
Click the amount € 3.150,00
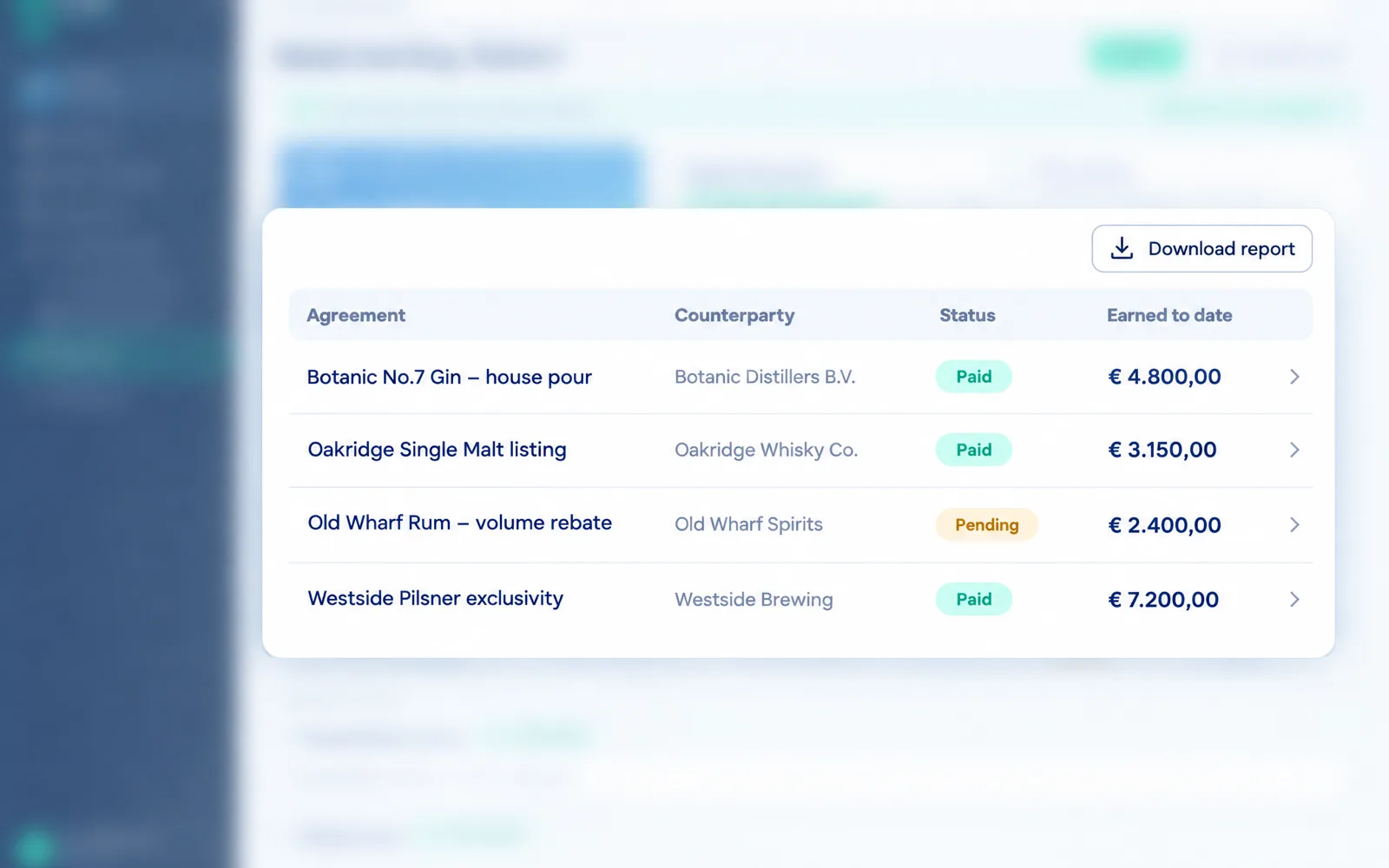[1162, 450]
